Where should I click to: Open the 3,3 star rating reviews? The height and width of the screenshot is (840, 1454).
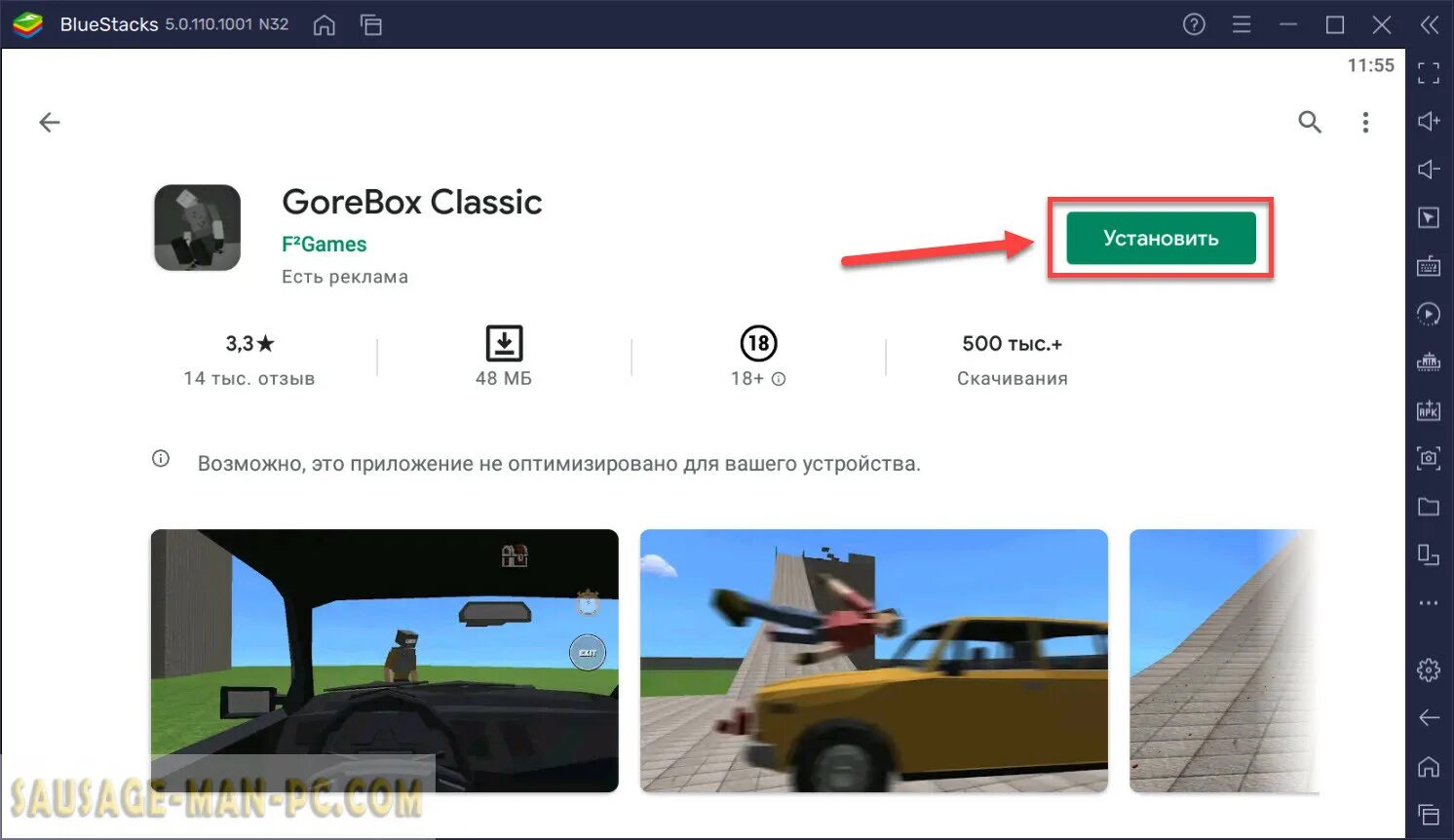coord(249,343)
